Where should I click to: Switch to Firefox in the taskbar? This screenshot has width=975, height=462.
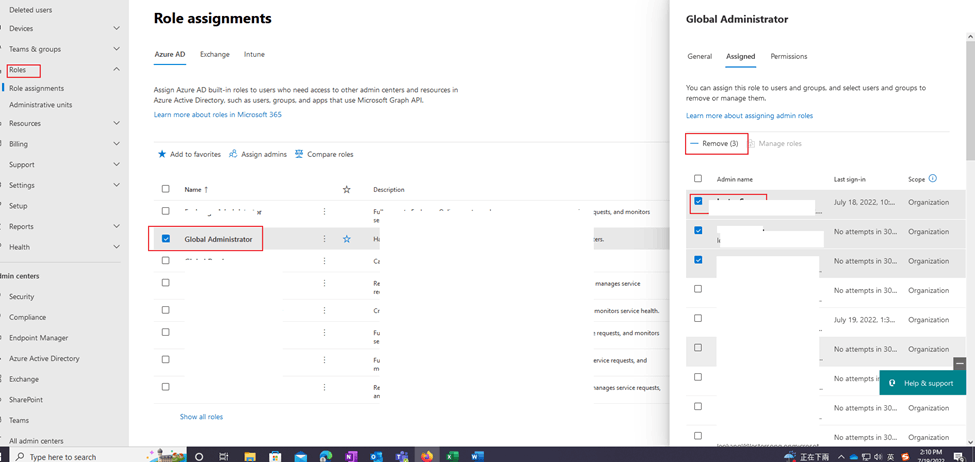(x=427, y=456)
